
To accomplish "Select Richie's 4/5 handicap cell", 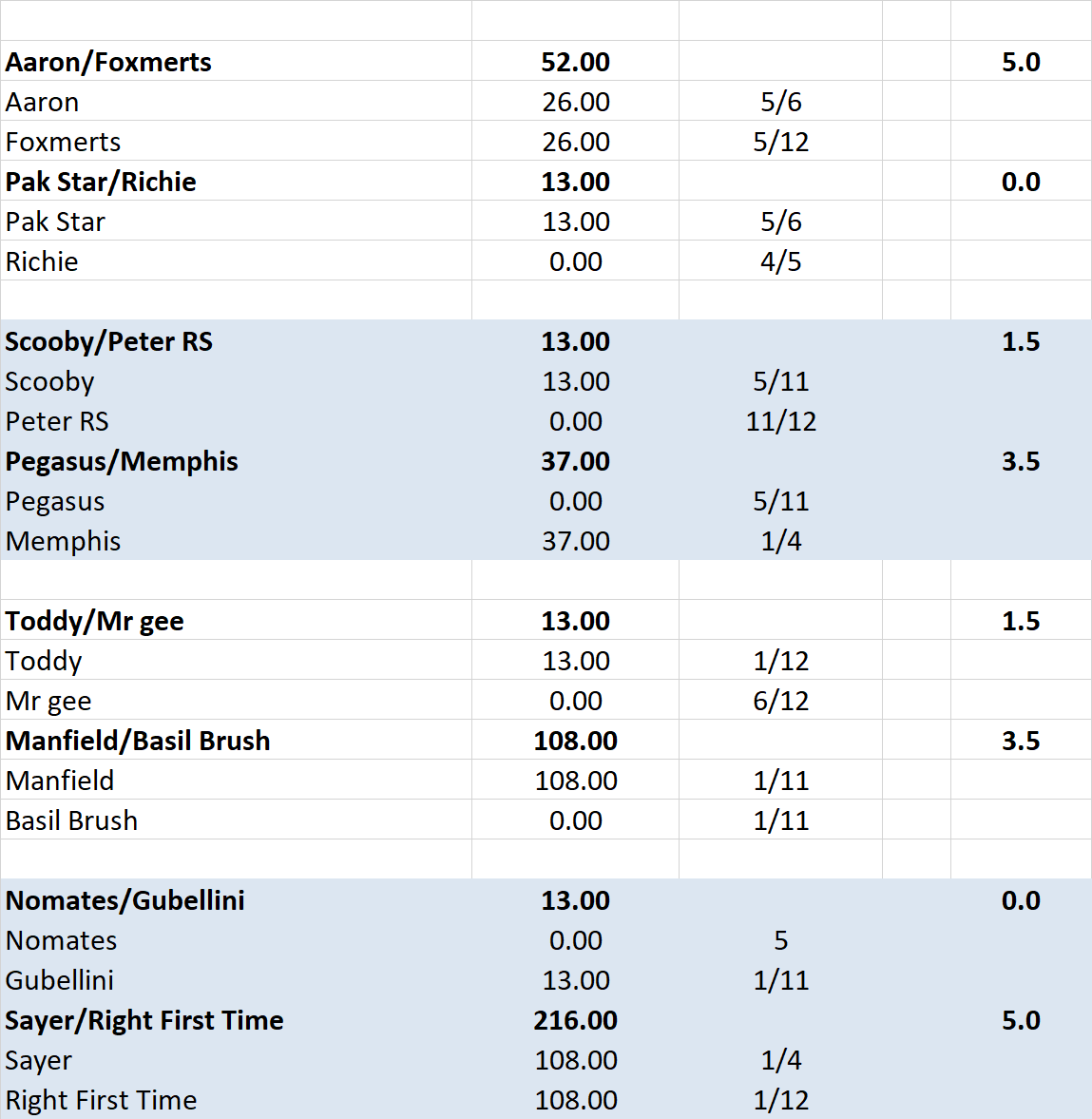I will (x=780, y=261).
